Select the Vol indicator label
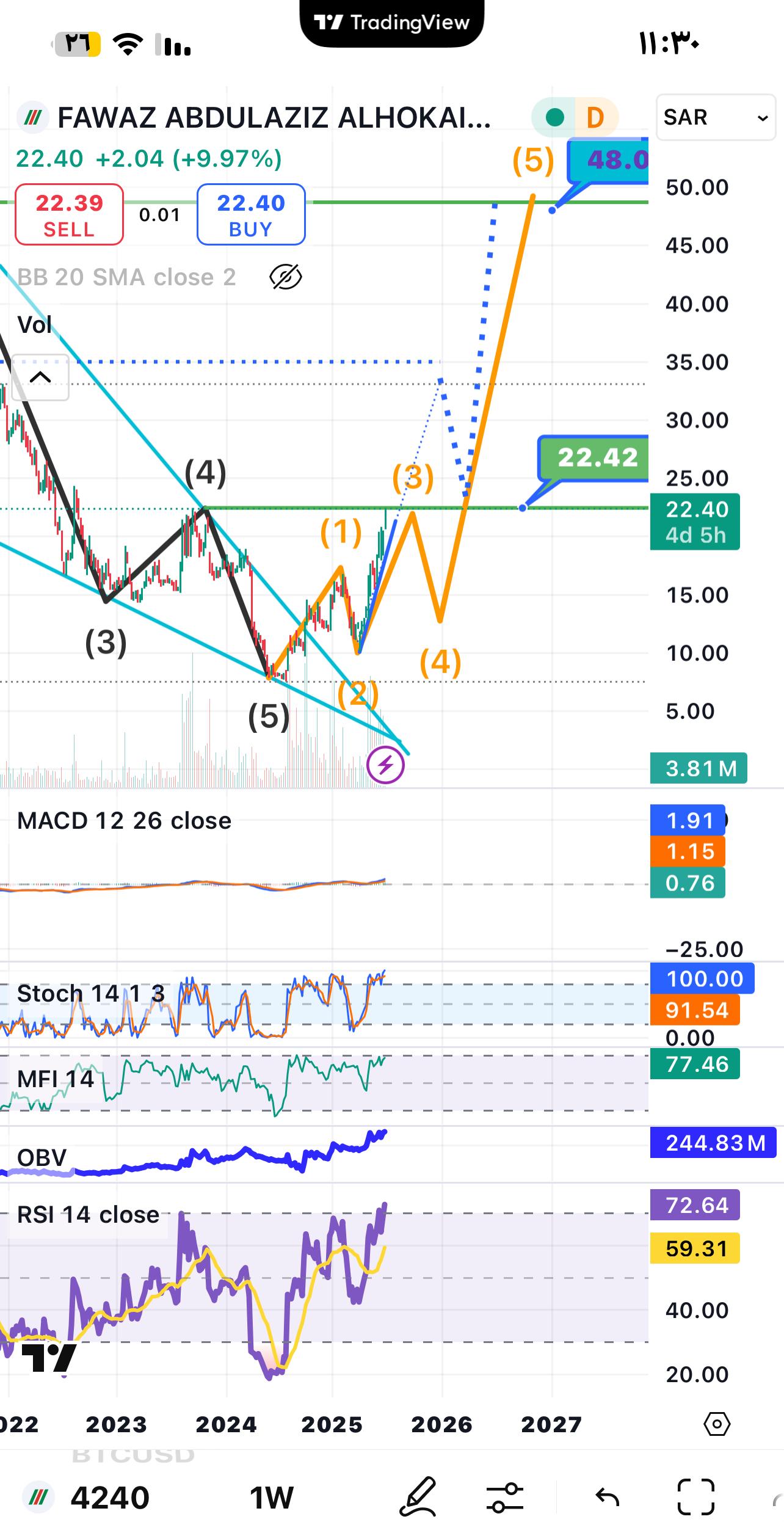Image resolution: width=784 pixels, height=1522 pixels. pos(35,325)
